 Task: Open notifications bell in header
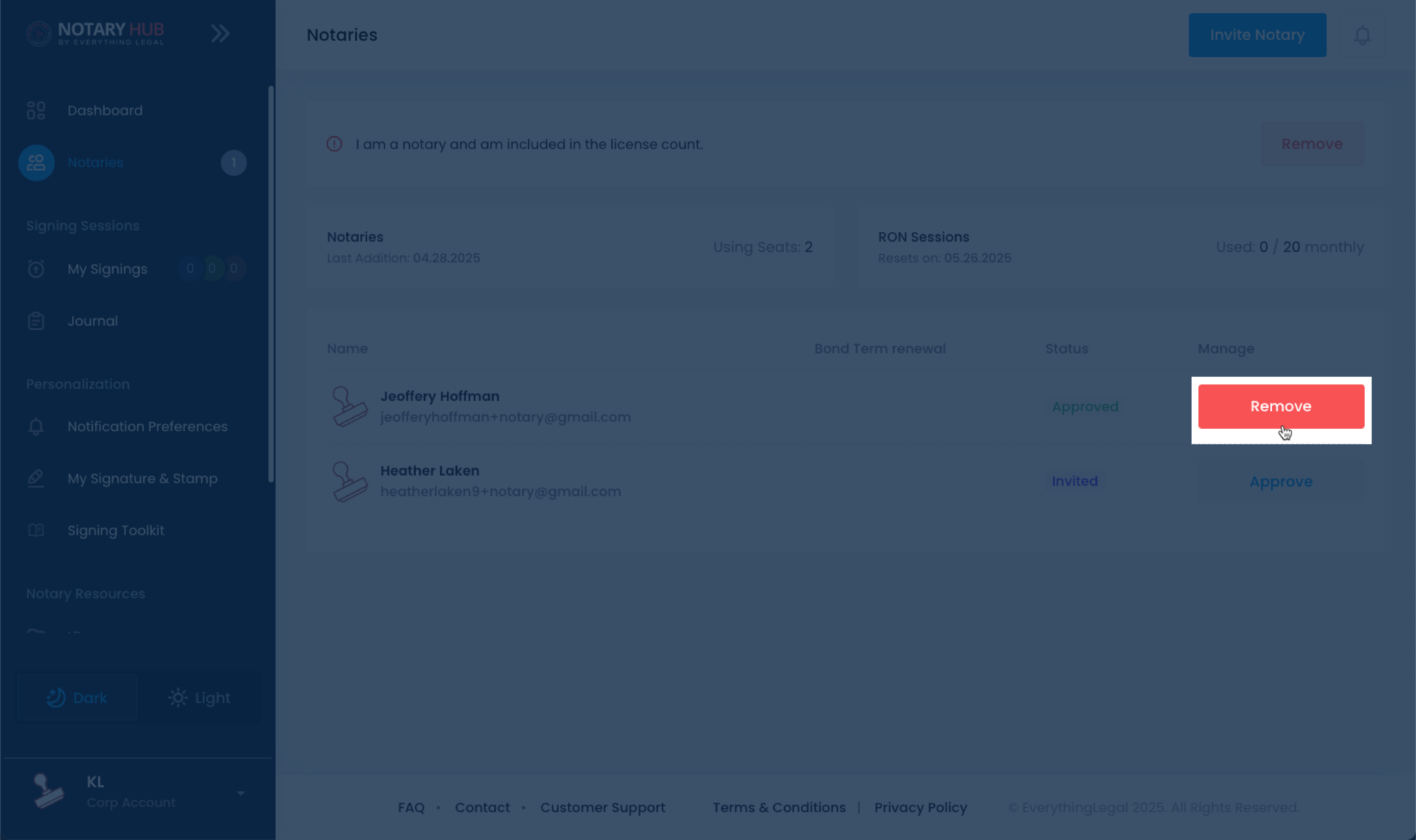coord(1362,35)
